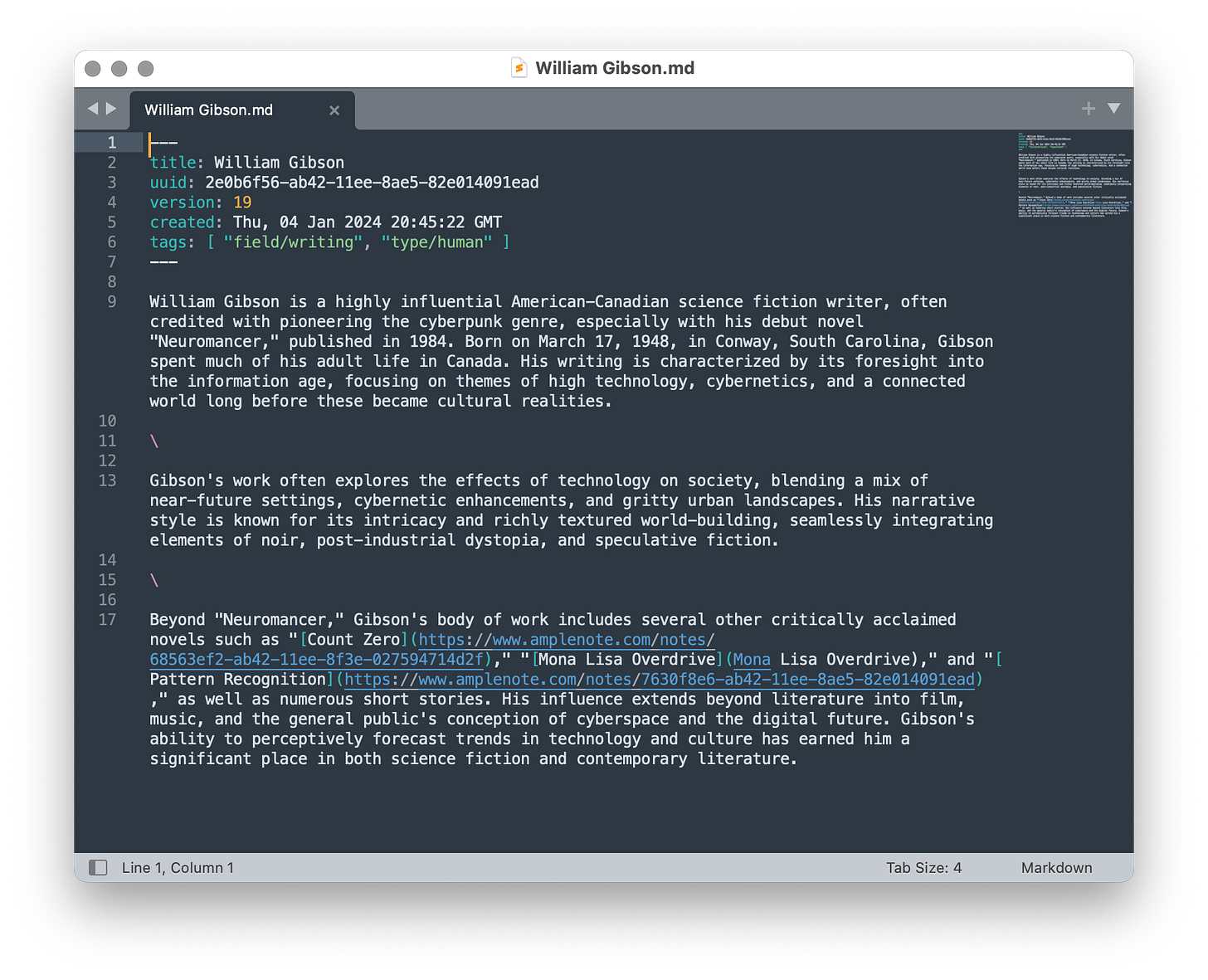
Task: Click the "field/writing" tag string
Action: pyautogui.click(x=293, y=242)
